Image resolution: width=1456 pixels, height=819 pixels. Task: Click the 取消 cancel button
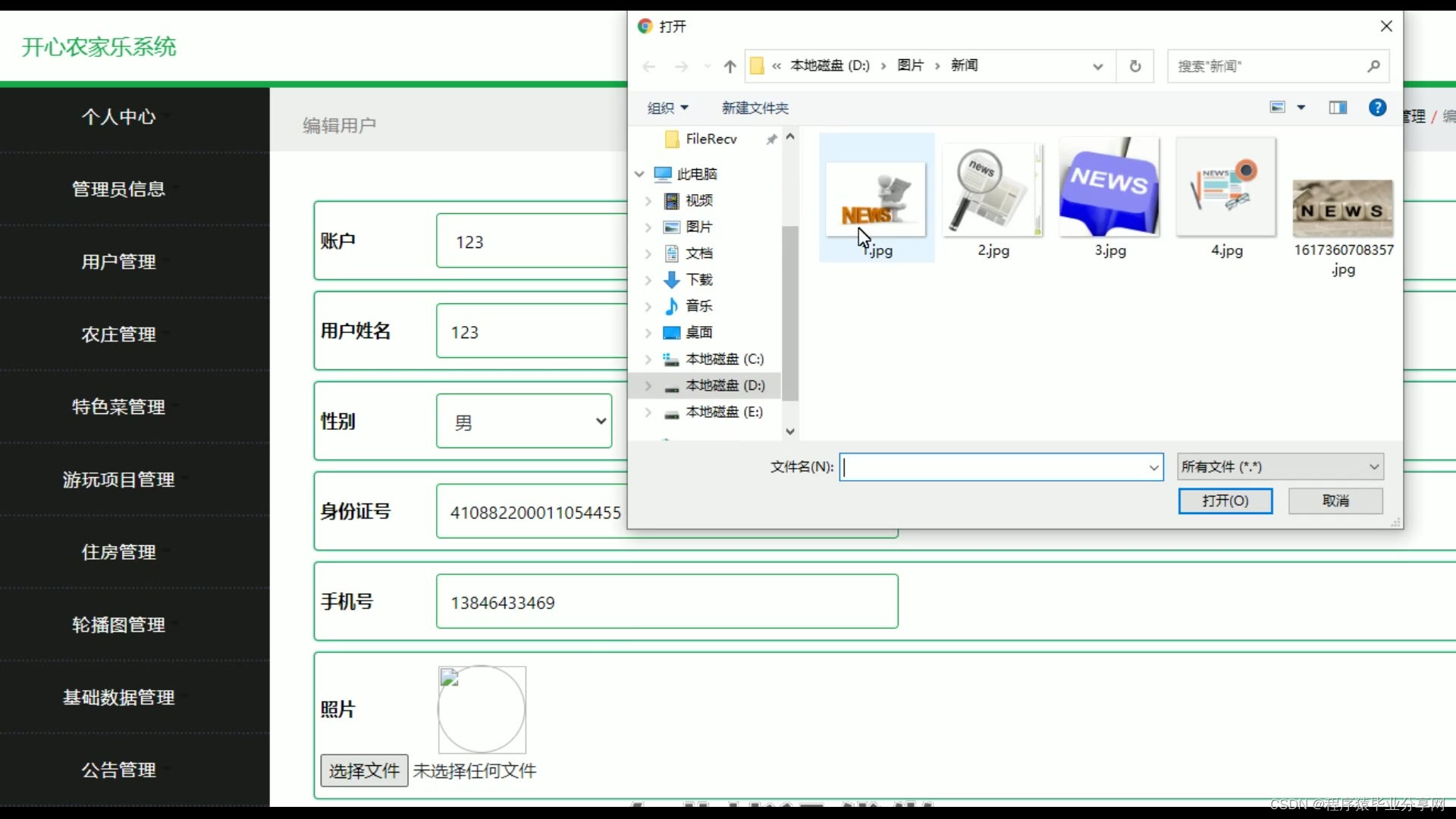1335,501
